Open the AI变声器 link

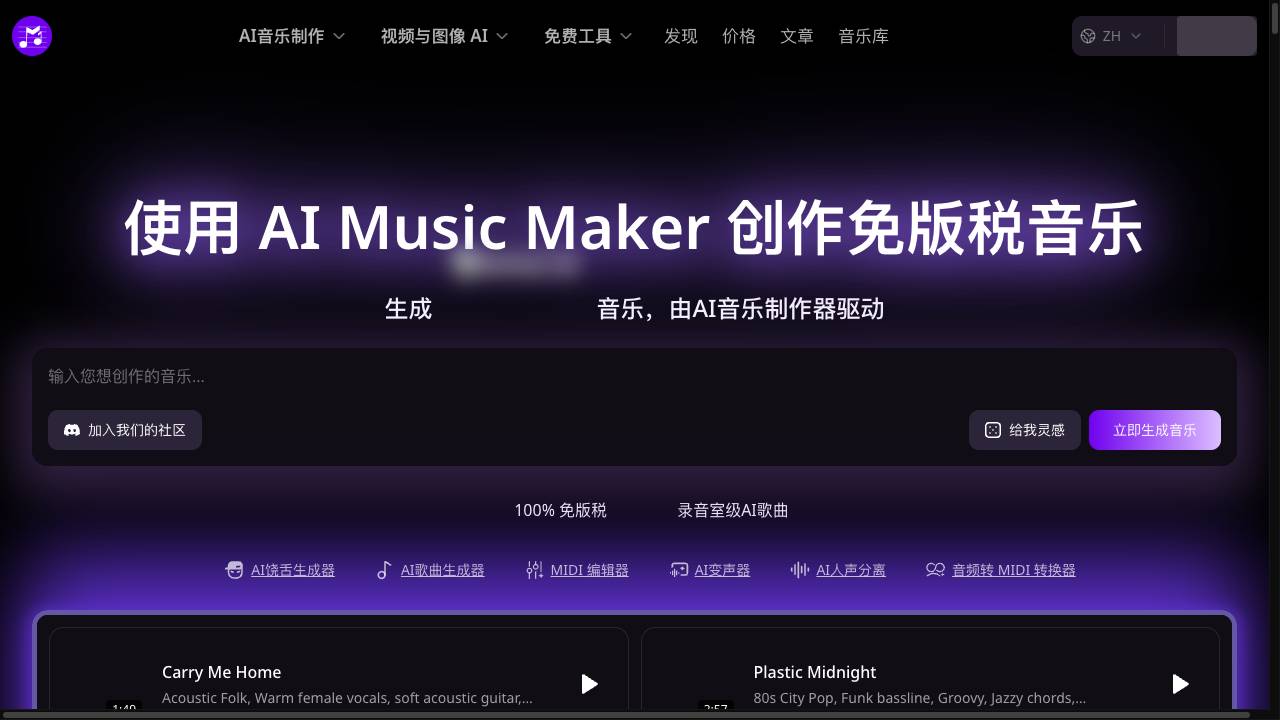[x=722, y=570]
